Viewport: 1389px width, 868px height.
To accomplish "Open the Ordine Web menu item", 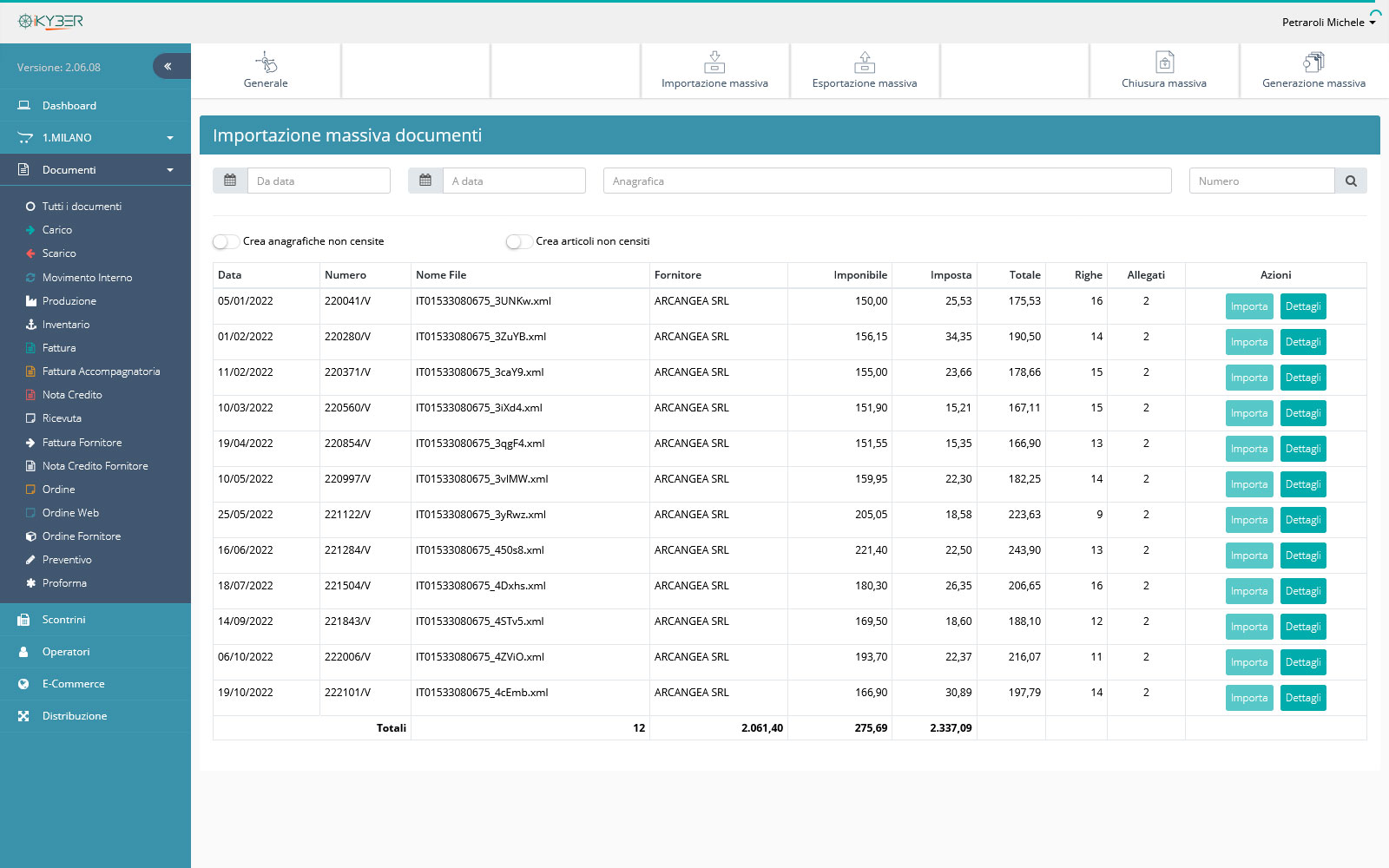I will tap(70, 513).
